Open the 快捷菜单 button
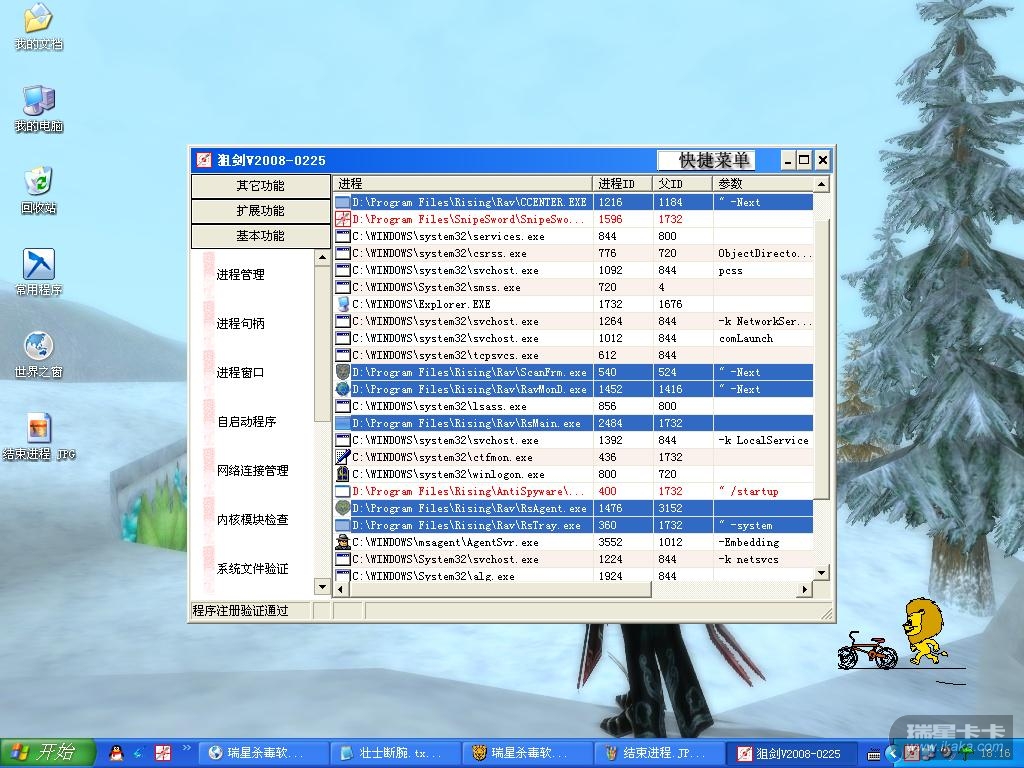 [713, 160]
